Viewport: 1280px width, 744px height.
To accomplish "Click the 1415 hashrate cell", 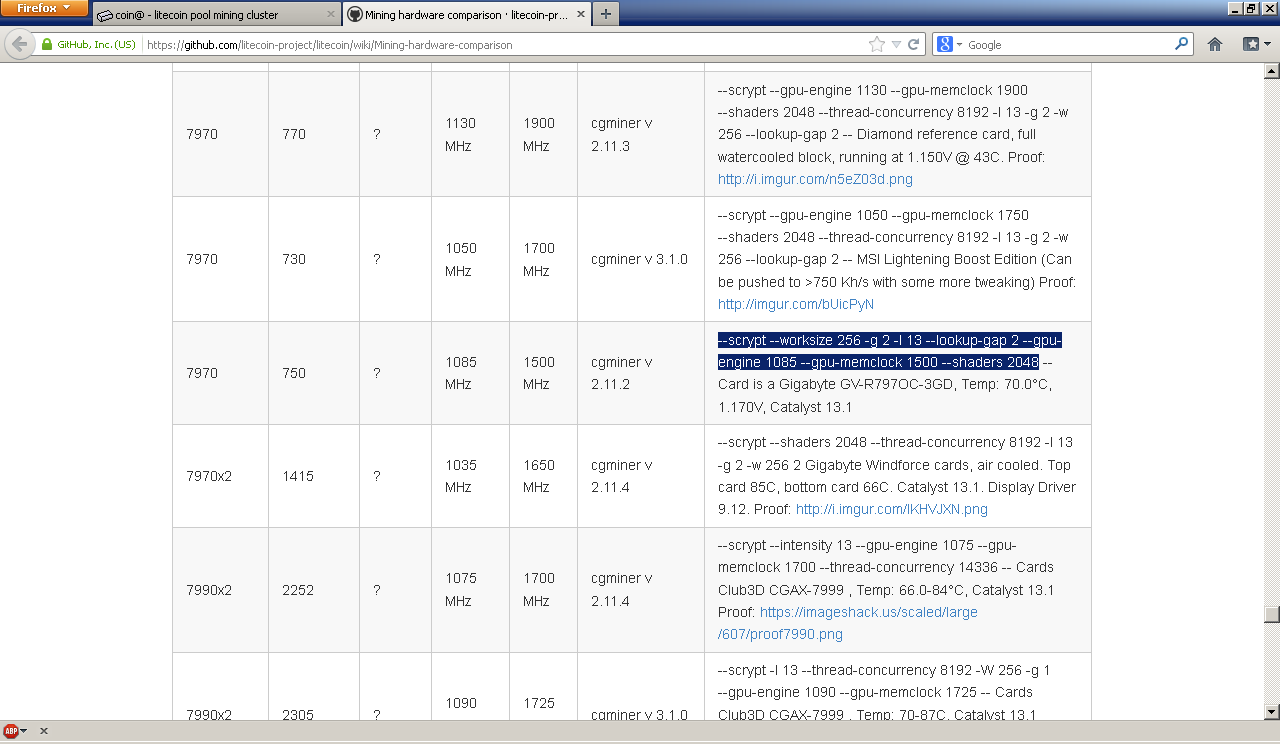I will [314, 476].
